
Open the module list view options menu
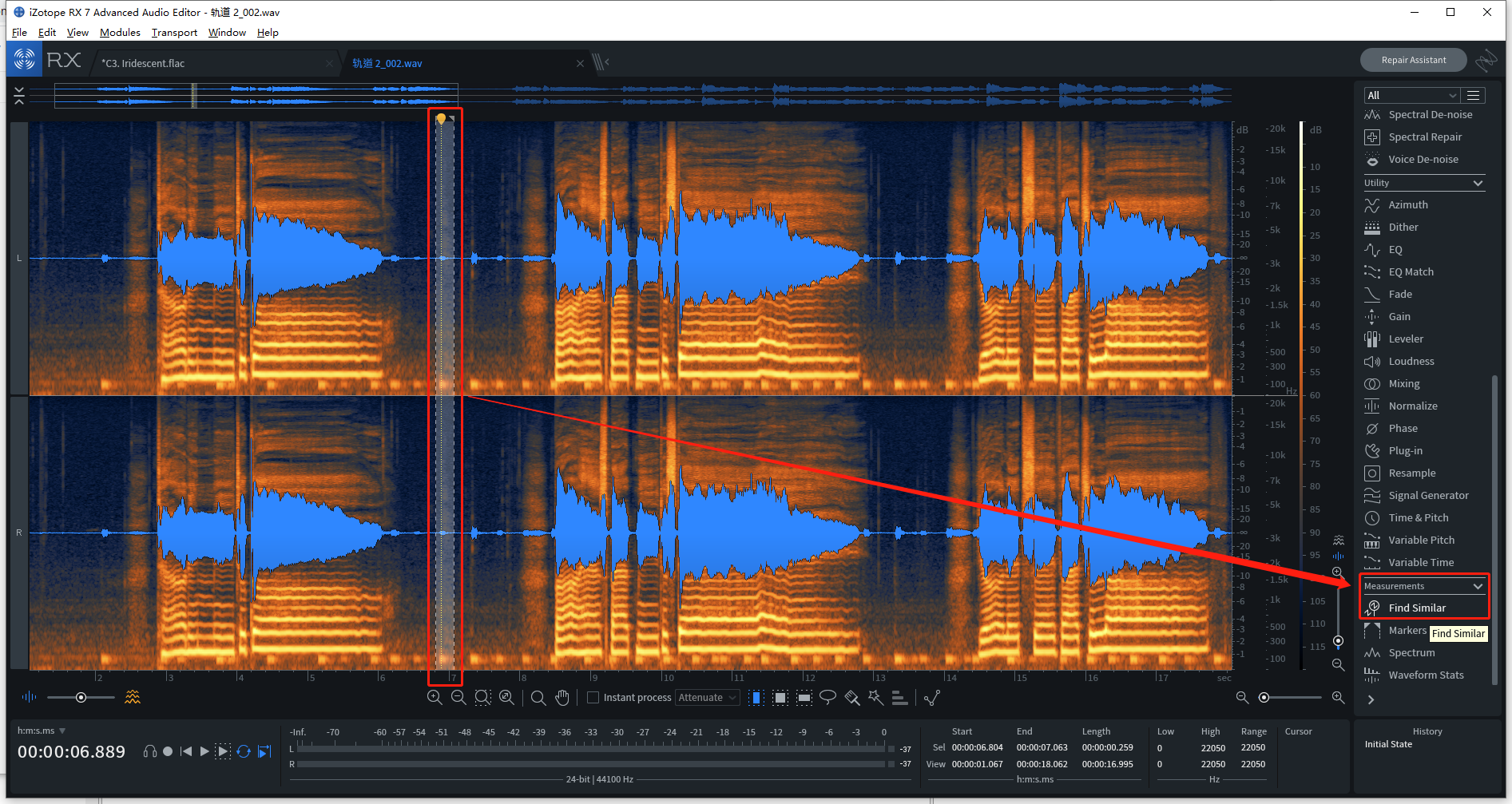tap(1474, 95)
